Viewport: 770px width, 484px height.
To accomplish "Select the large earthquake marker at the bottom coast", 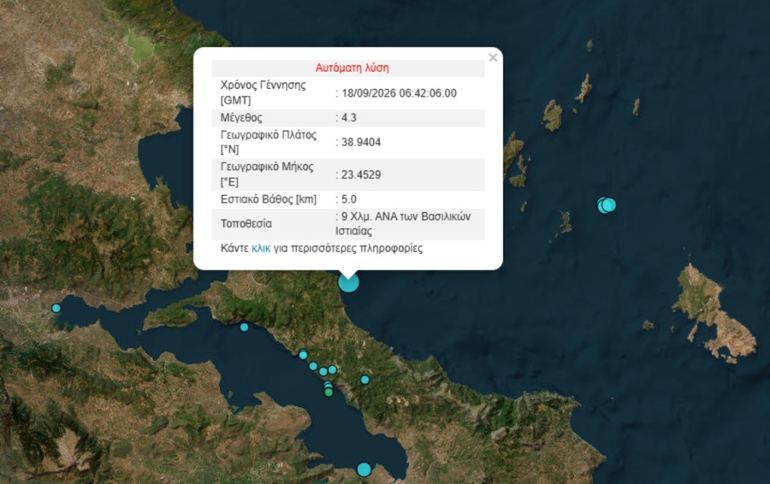I will 364,470.
